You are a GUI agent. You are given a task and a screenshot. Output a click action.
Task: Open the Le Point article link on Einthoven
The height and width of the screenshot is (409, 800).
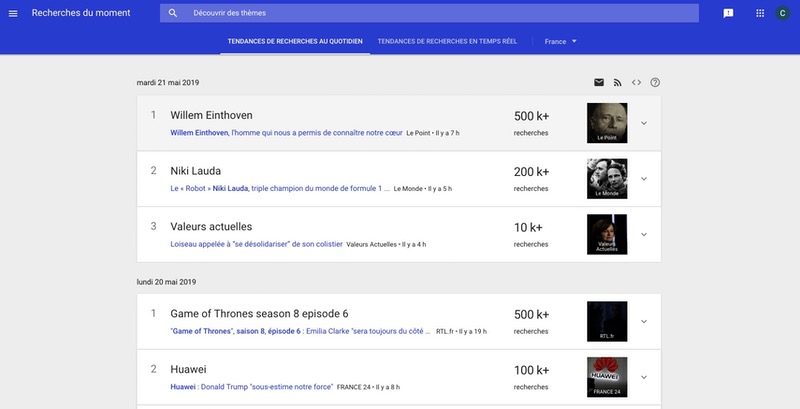point(286,133)
